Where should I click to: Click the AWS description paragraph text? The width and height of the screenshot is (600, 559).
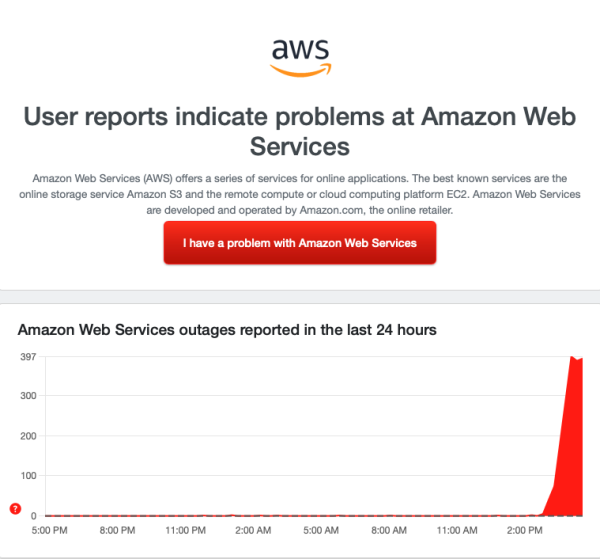tap(299, 194)
